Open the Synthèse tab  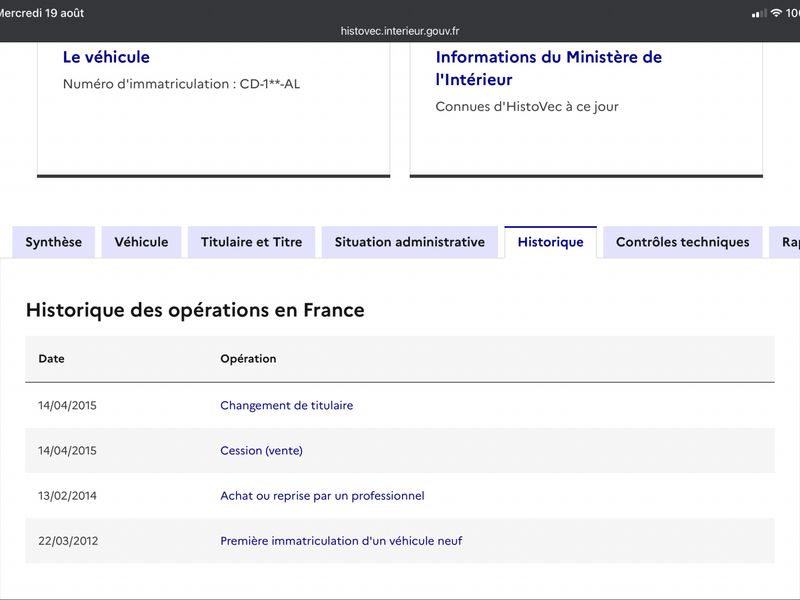(54, 242)
